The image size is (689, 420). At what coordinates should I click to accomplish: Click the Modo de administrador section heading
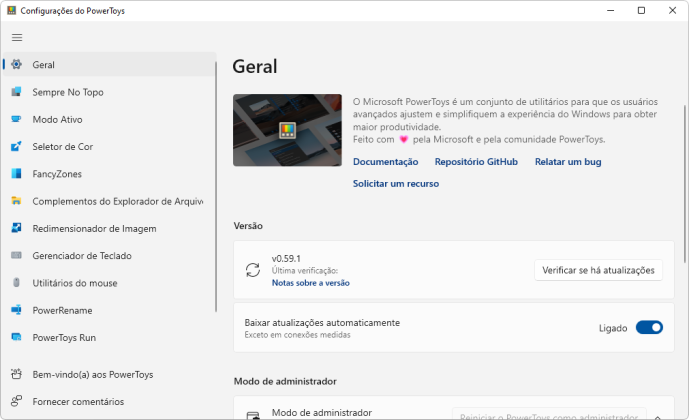coord(285,381)
